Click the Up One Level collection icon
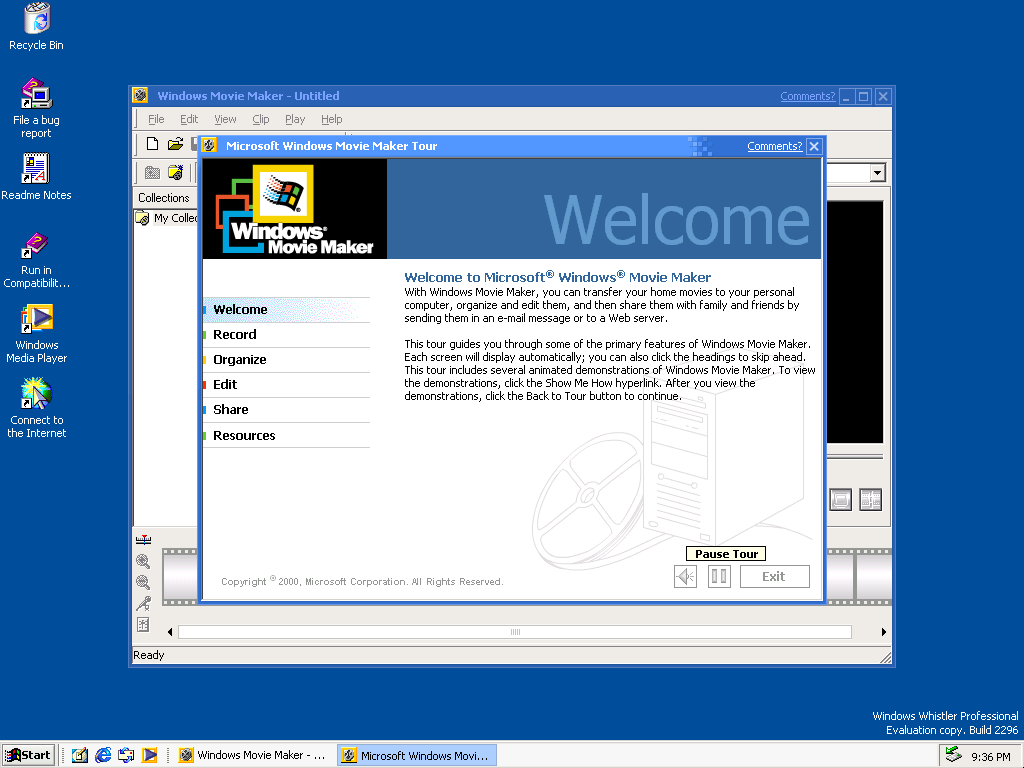 coord(152,172)
